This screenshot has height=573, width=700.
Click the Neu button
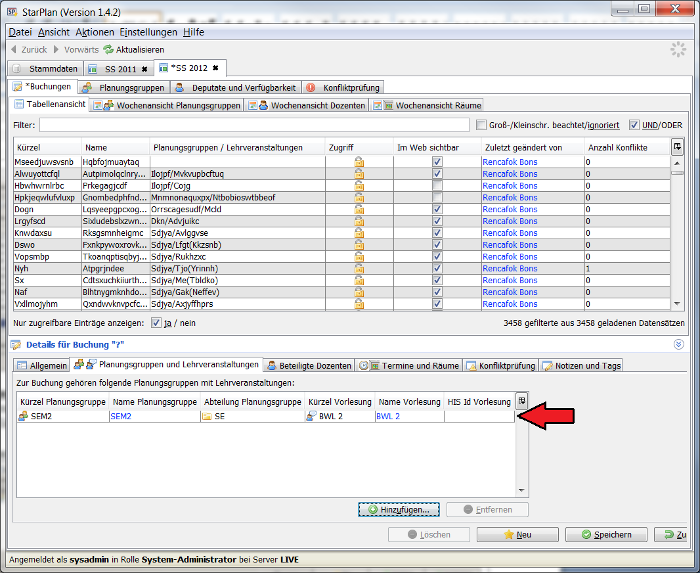point(517,535)
